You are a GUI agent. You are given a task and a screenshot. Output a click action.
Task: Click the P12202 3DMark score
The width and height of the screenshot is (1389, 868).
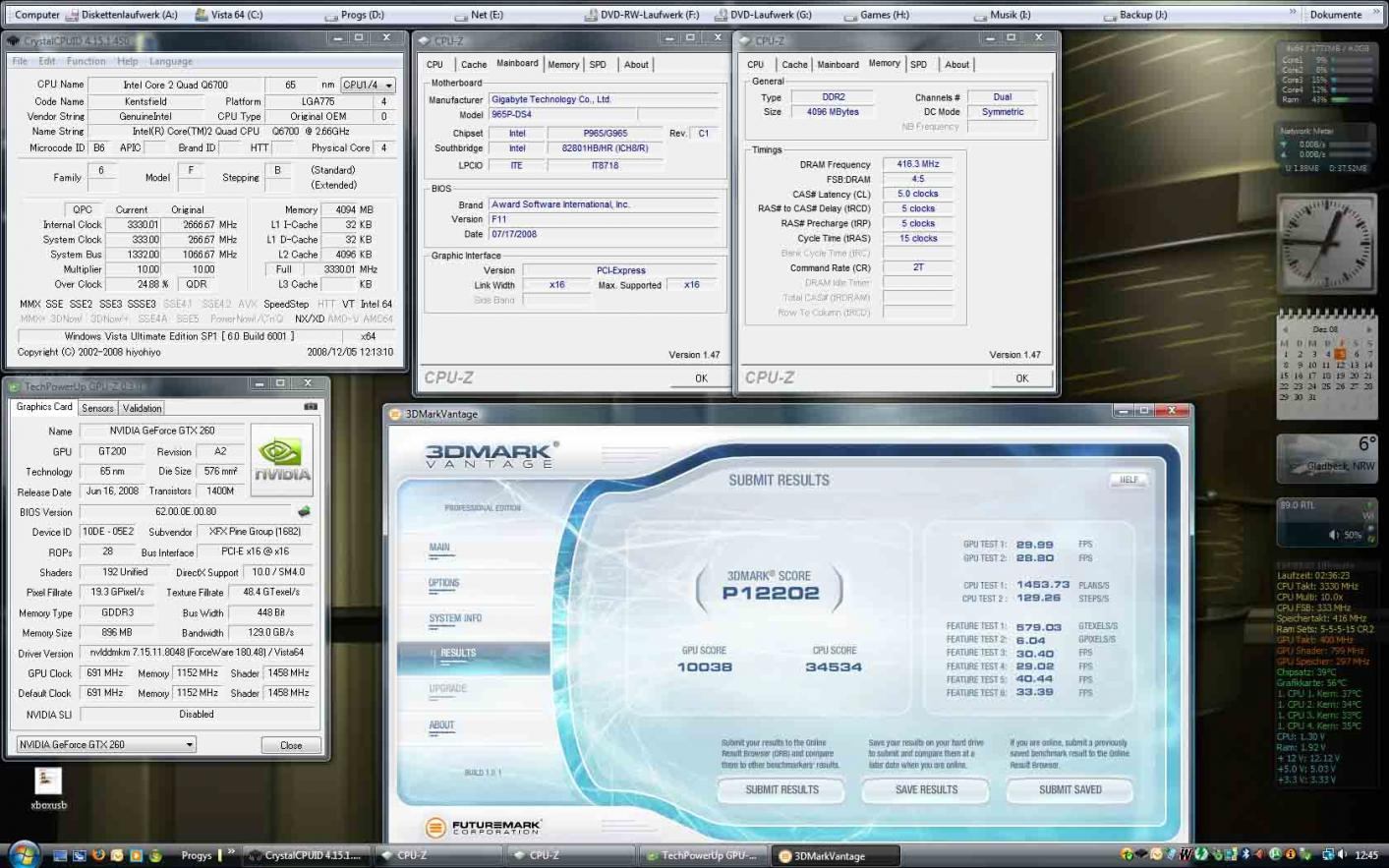pos(770,593)
